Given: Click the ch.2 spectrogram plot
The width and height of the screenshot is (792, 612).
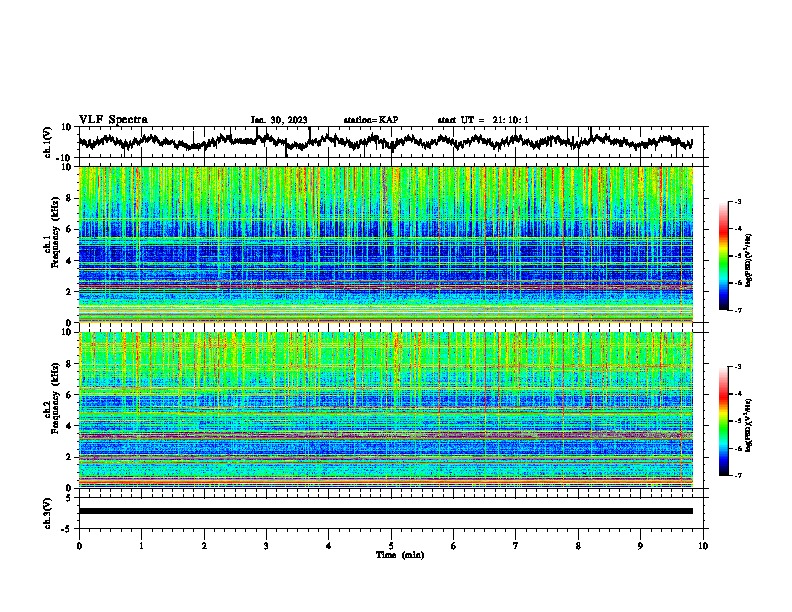Looking at the screenshot, I should (386, 410).
